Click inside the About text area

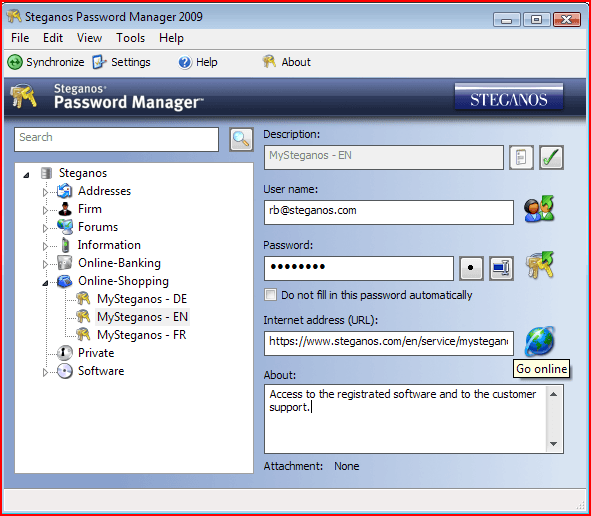(x=406, y=419)
